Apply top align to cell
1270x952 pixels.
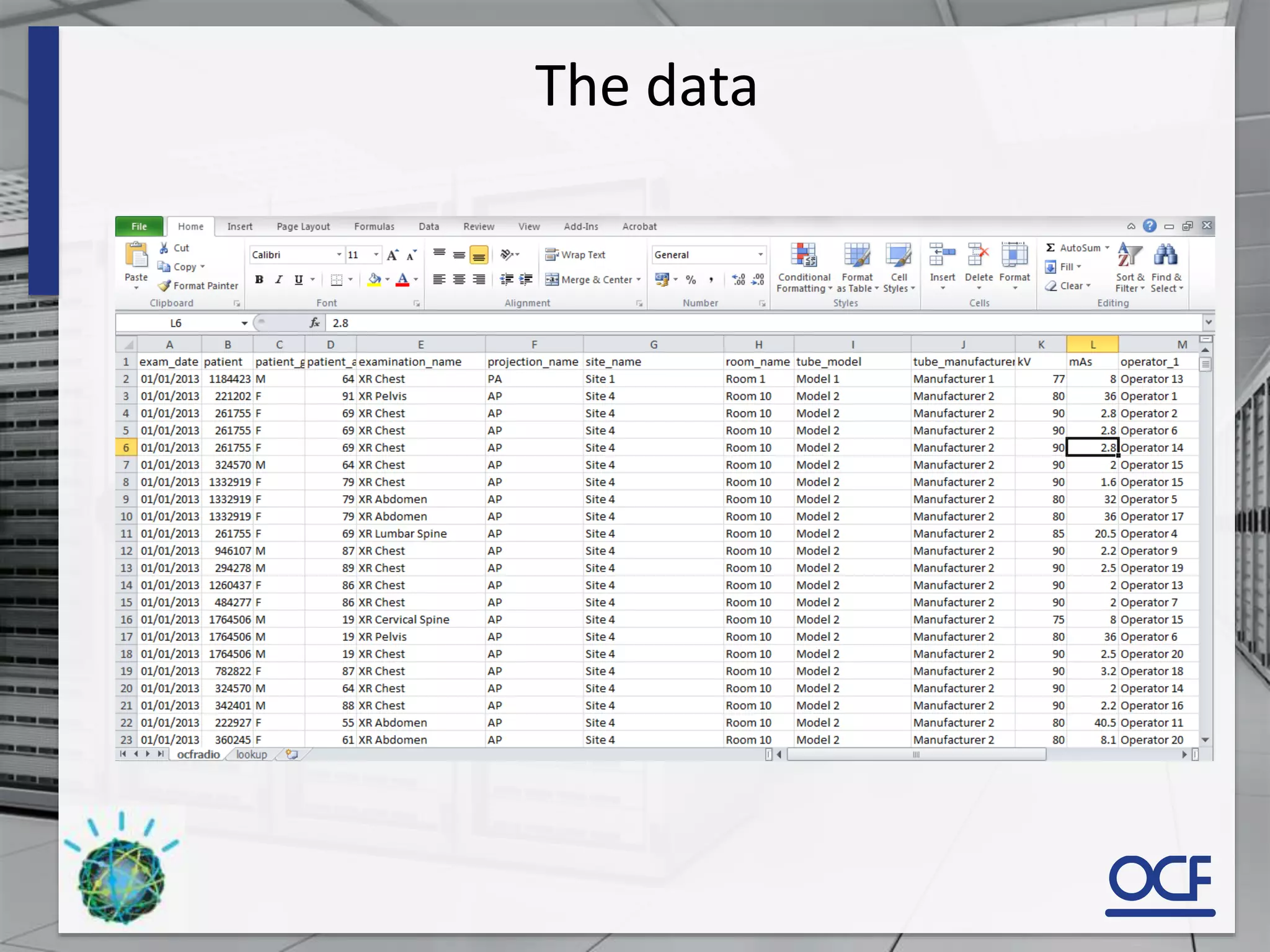click(x=439, y=255)
